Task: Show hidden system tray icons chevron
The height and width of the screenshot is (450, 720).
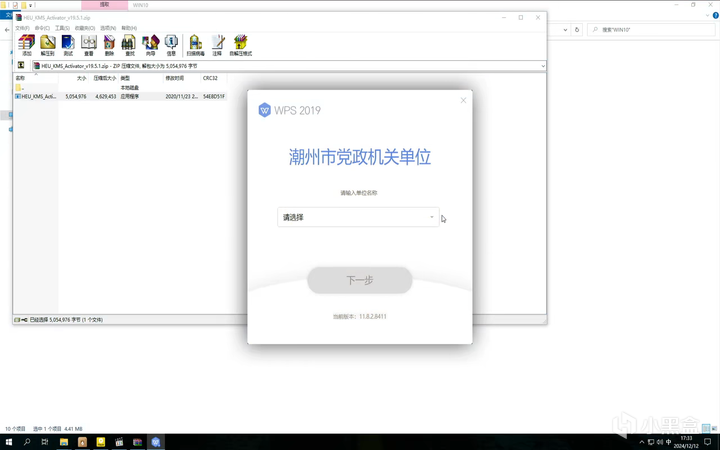Action: [641, 442]
